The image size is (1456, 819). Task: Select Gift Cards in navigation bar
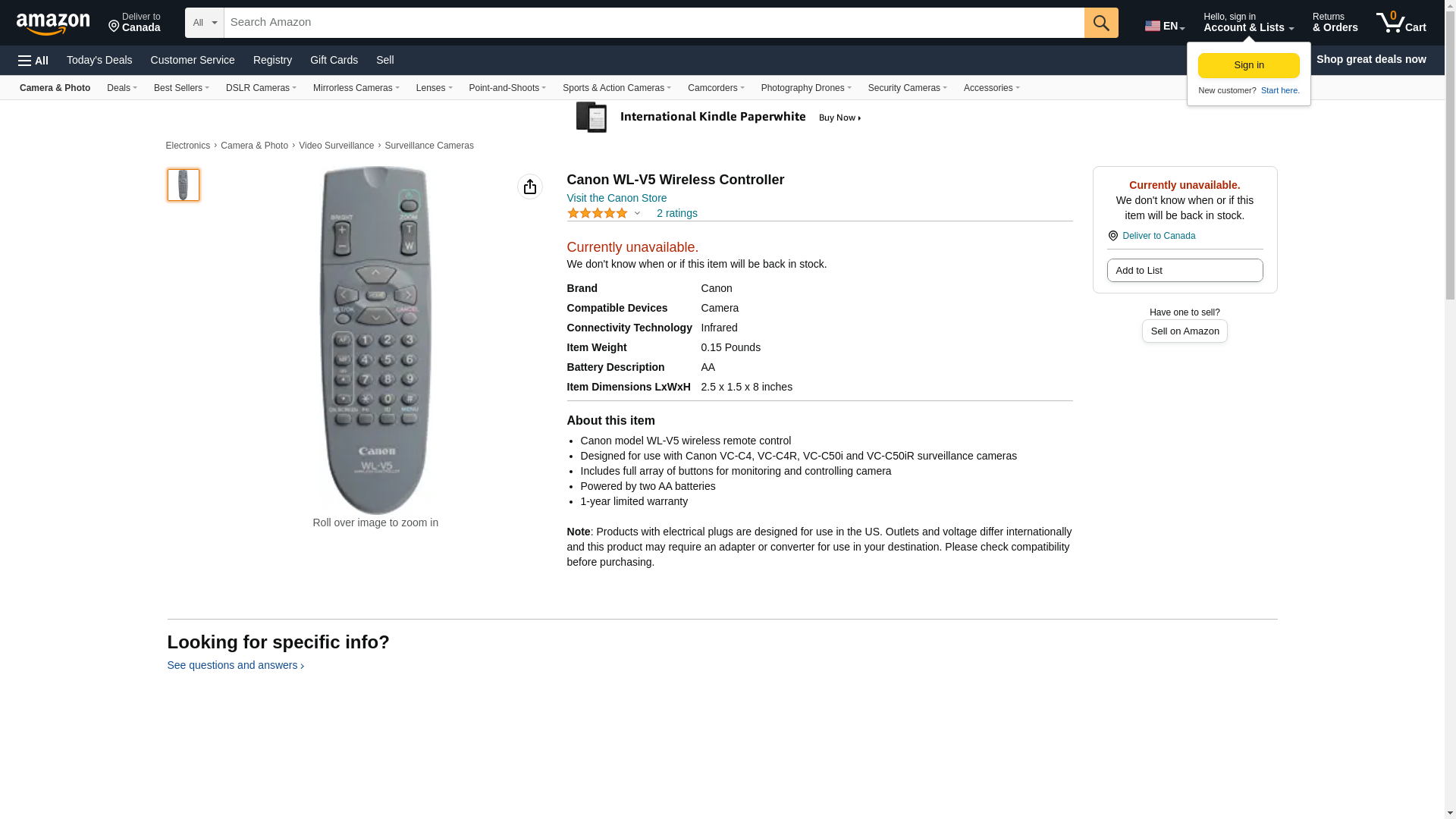[334, 60]
